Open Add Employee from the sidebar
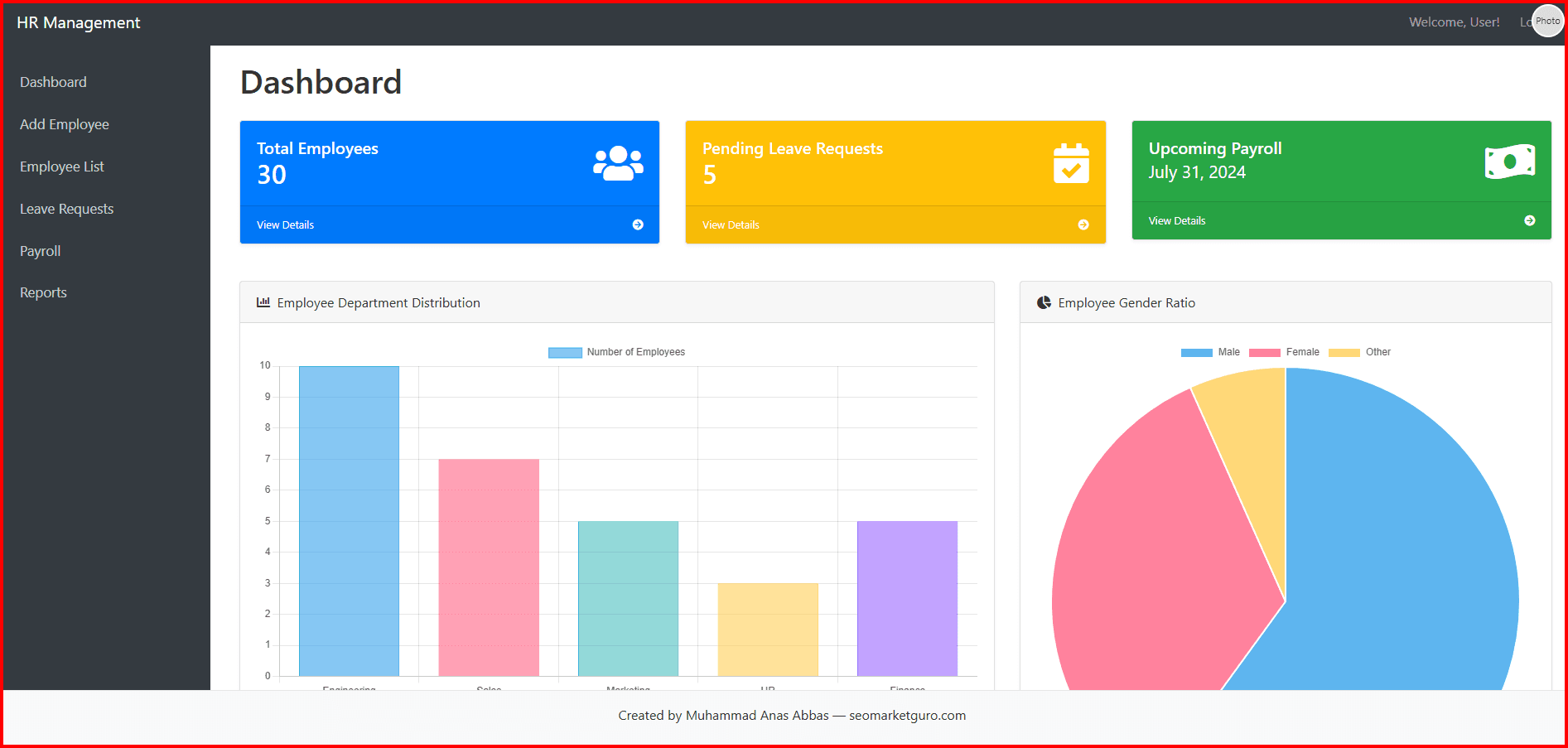Screen dimensions: 1568x748 pyautogui.click(x=65, y=124)
